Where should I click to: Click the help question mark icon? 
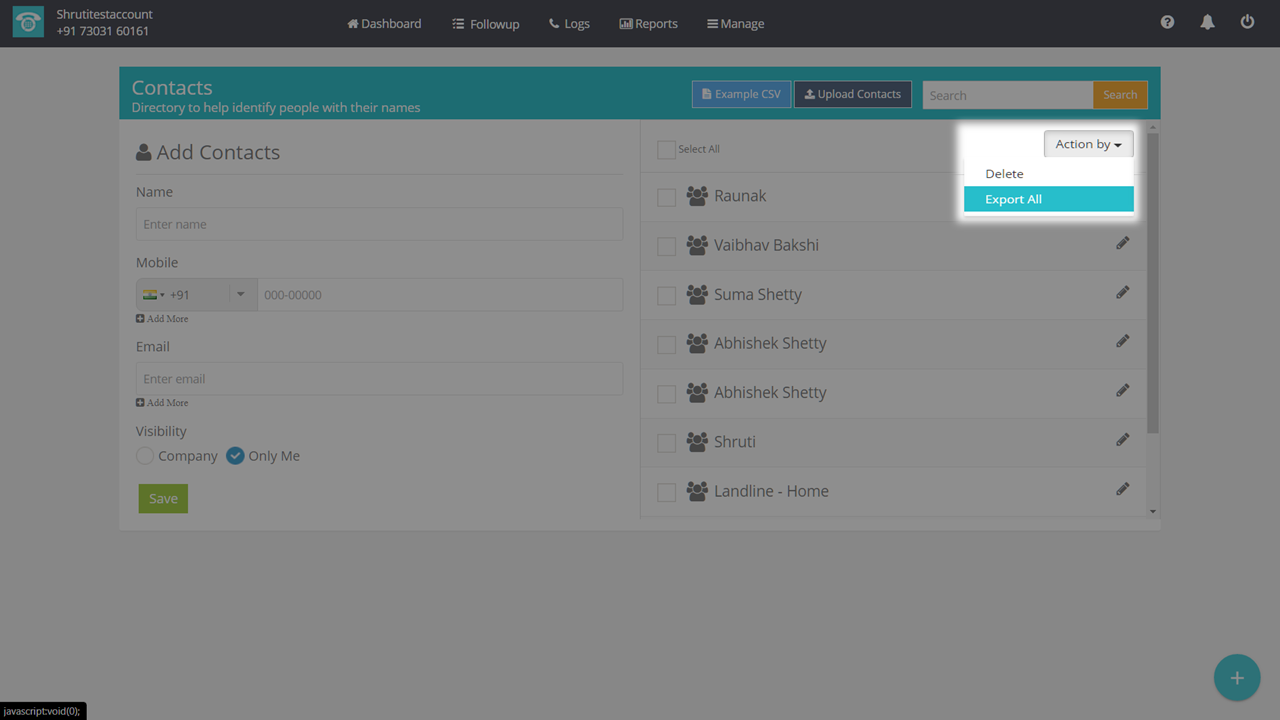pyautogui.click(x=1167, y=22)
